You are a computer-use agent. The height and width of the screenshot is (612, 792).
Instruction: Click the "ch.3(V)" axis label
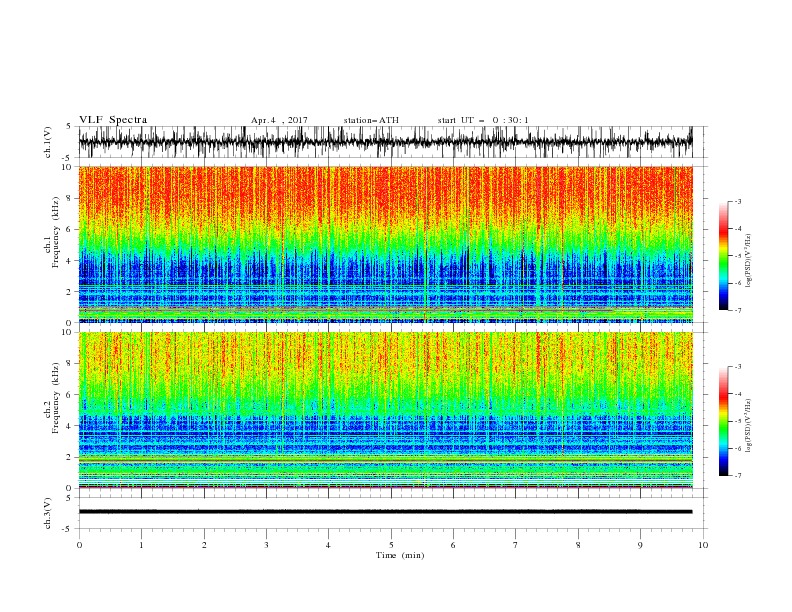pos(47,513)
